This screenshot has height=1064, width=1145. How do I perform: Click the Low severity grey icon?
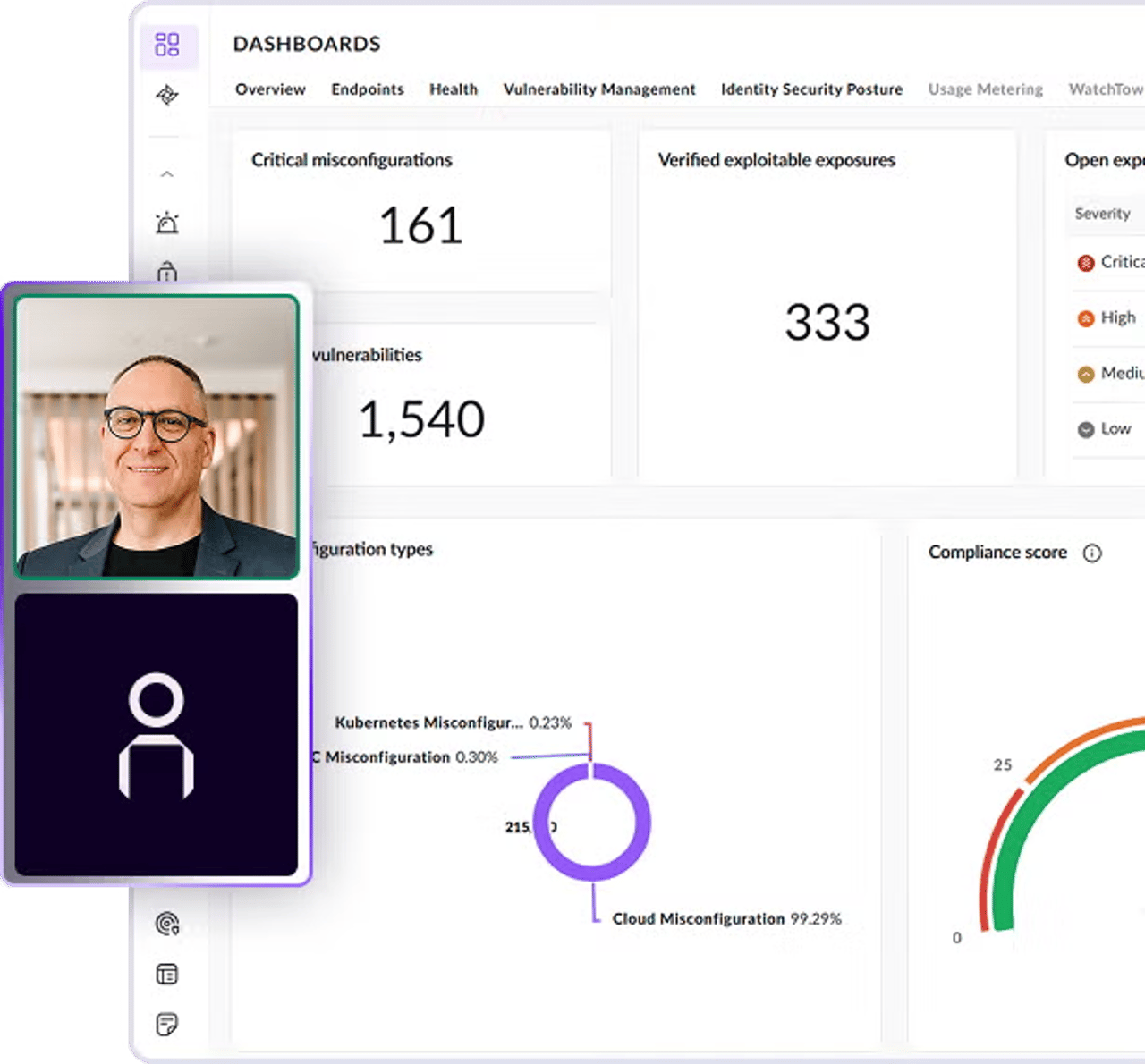pyautogui.click(x=1086, y=430)
